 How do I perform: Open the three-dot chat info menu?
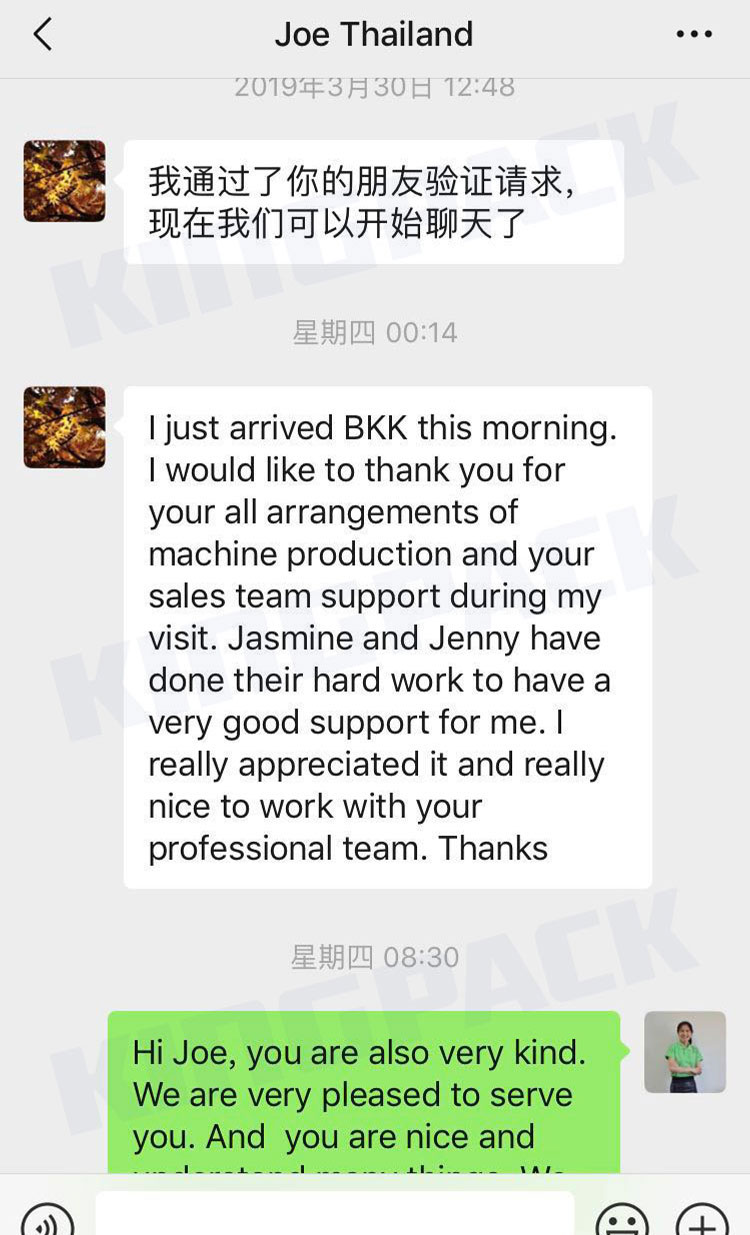tap(694, 35)
